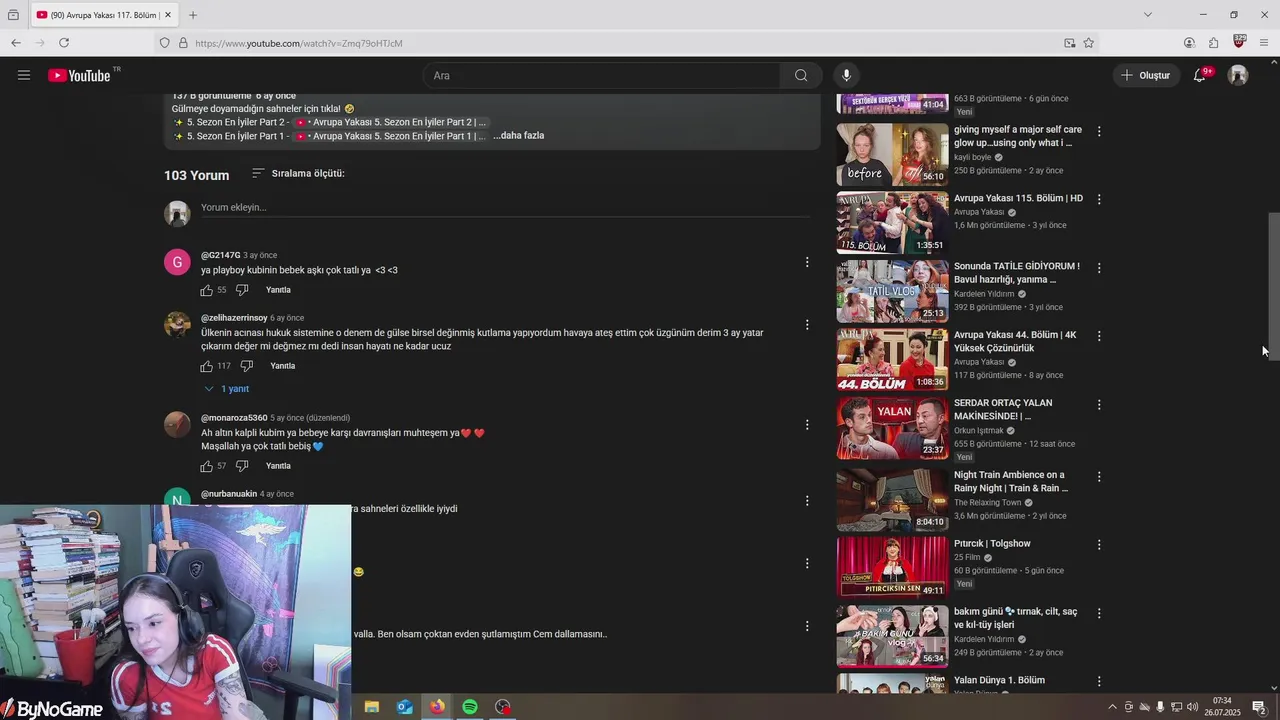Click the Yorum ekleyin comment field
The width and height of the screenshot is (1280, 720).
505,208
